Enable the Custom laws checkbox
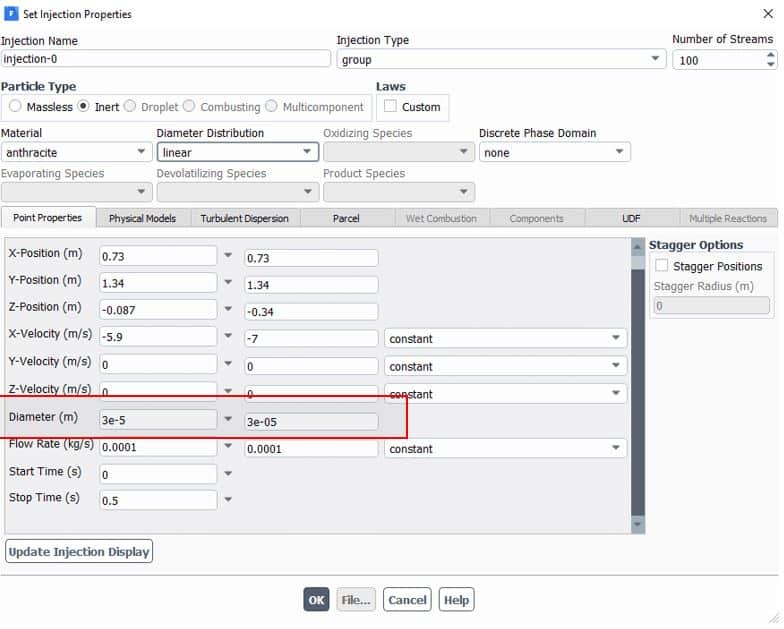 coord(390,107)
